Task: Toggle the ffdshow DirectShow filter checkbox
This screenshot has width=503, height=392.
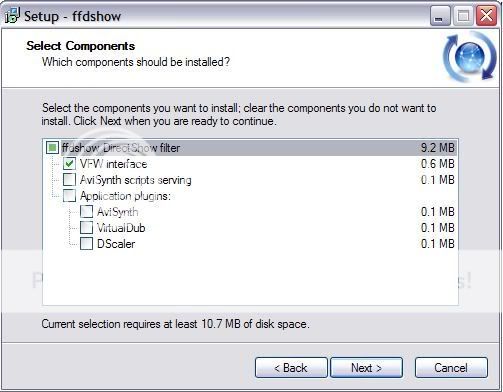Action: [x=52, y=147]
